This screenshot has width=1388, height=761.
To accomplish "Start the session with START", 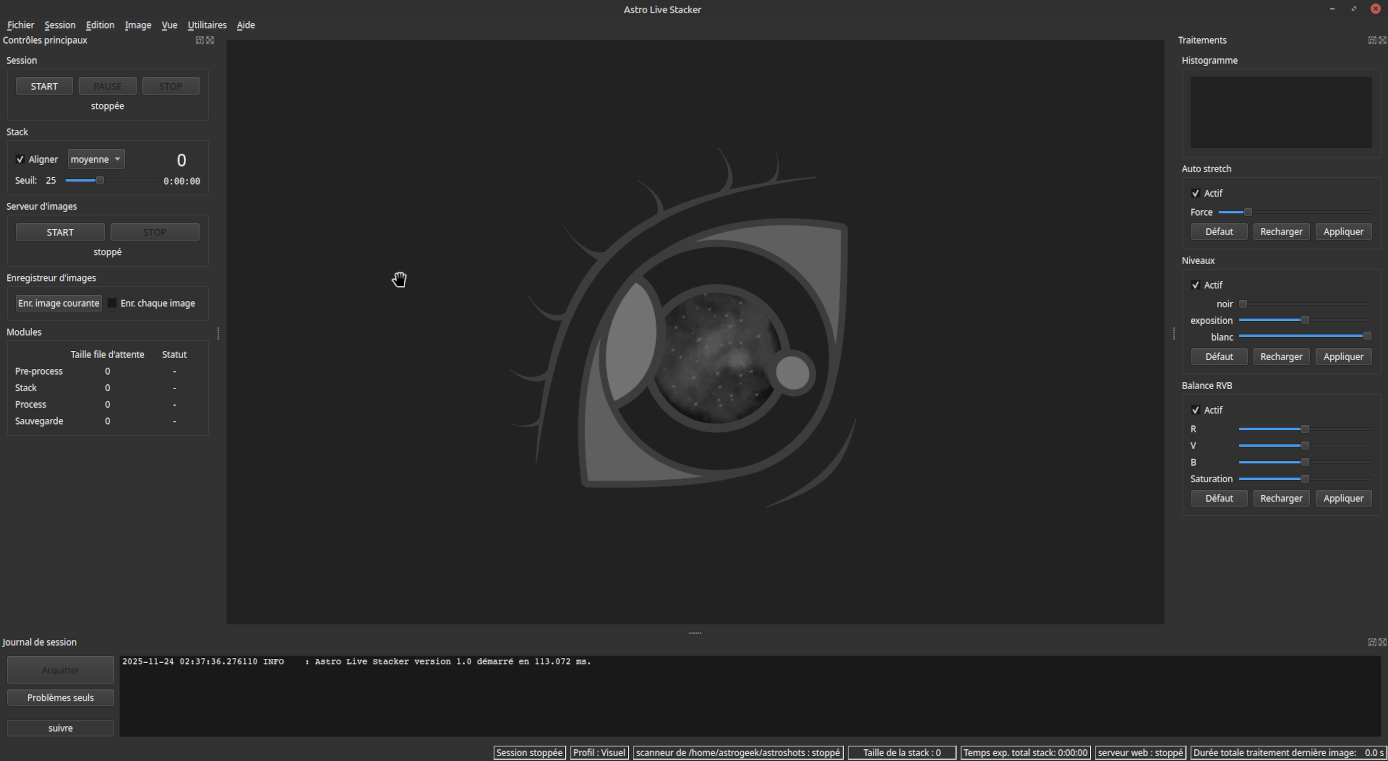I will coord(43,86).
